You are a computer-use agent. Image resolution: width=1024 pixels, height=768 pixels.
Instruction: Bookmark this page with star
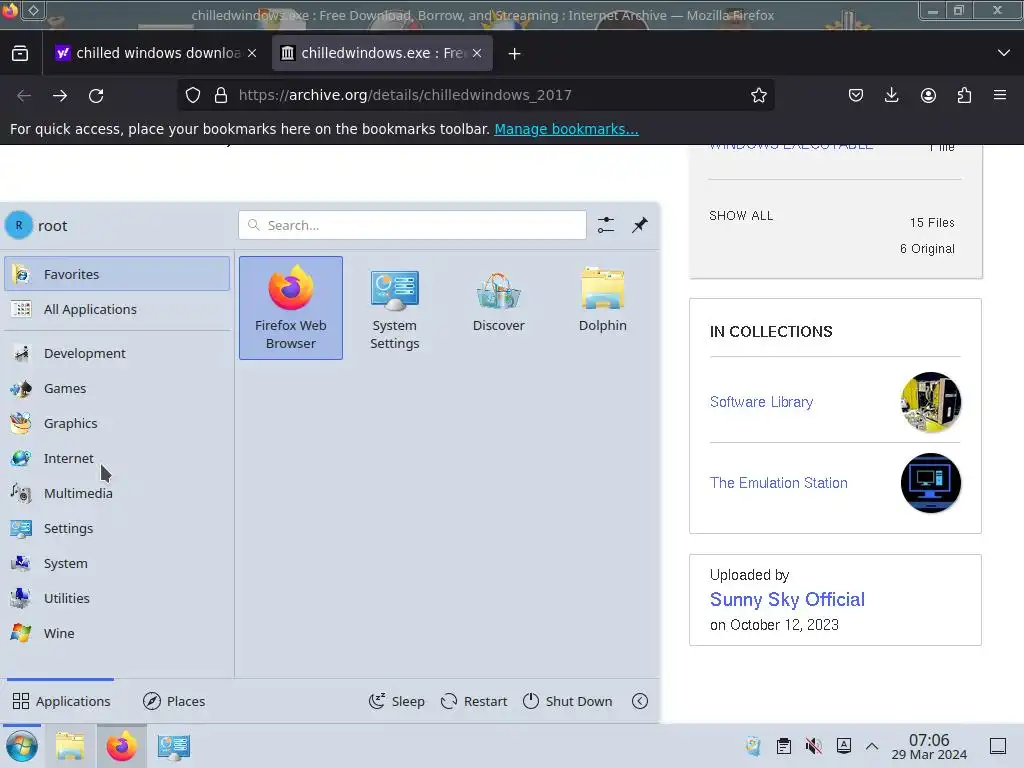759,95
